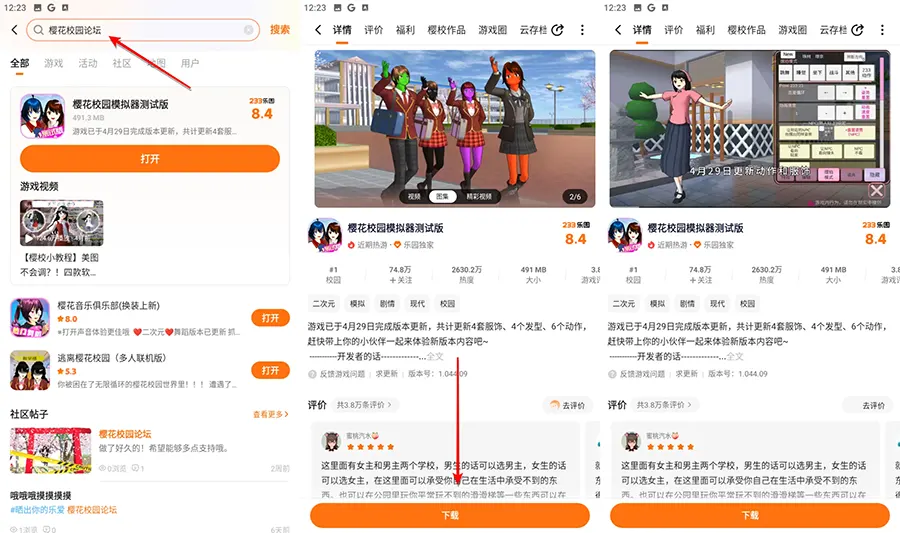Expand the description with 全文 in the middle screen
Screen dimensions: 900x533
[435, 356]
